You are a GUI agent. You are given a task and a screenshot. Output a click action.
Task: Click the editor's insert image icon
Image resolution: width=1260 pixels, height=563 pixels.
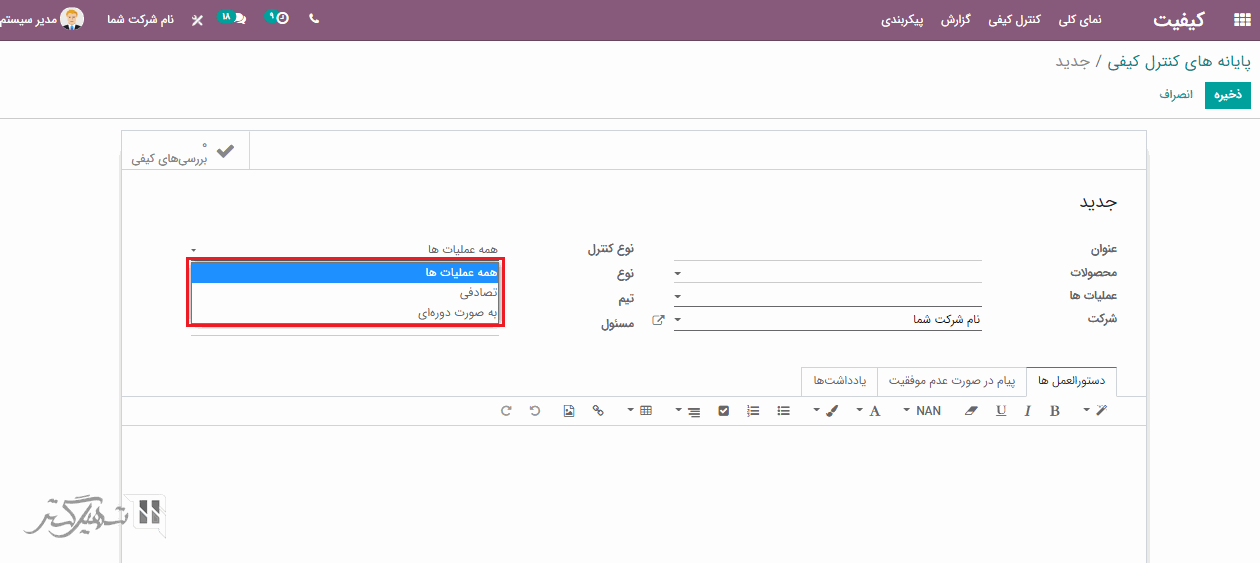pos(569,411)
